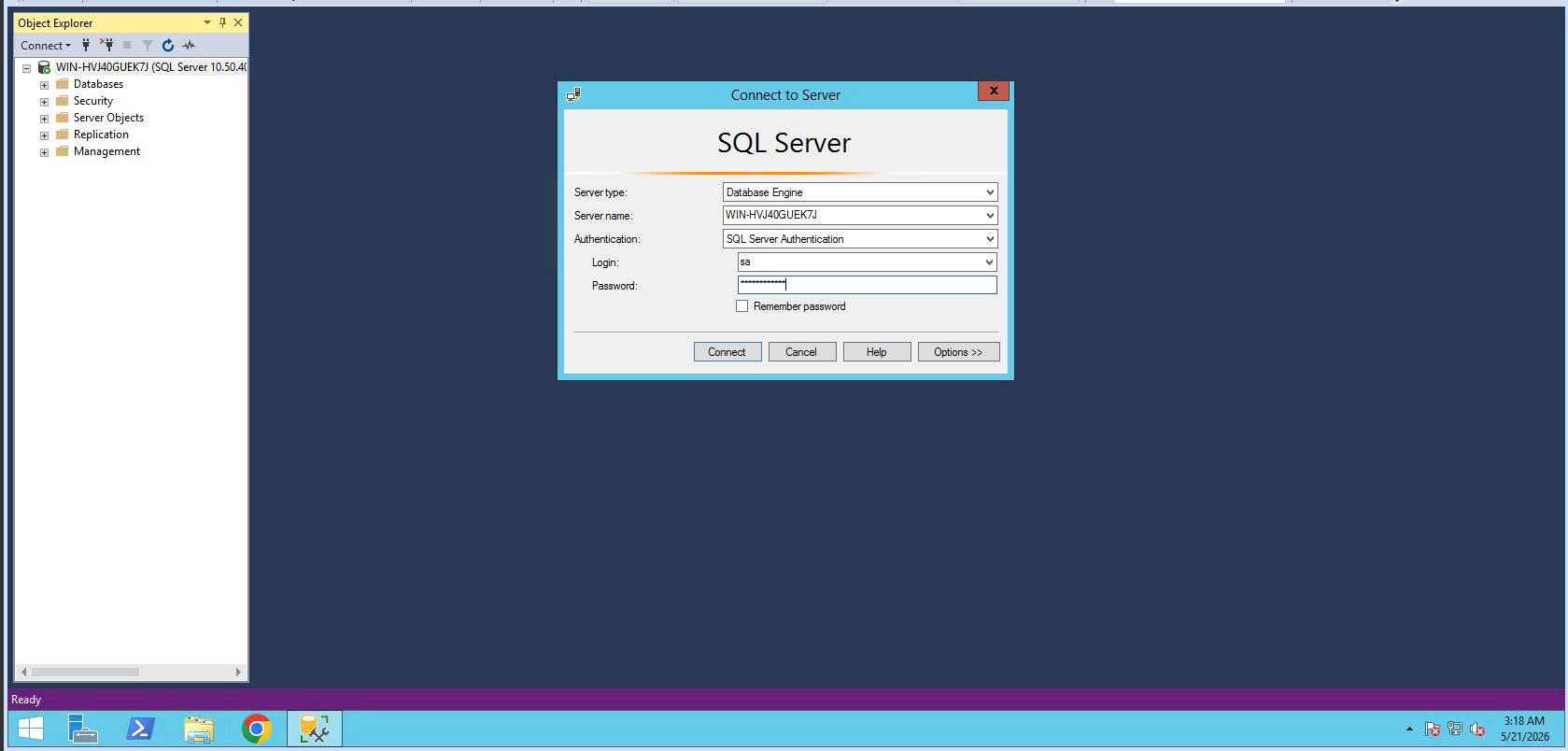Click the Filter funnel icon
1568x751 pixels.
tap(148, 45)
